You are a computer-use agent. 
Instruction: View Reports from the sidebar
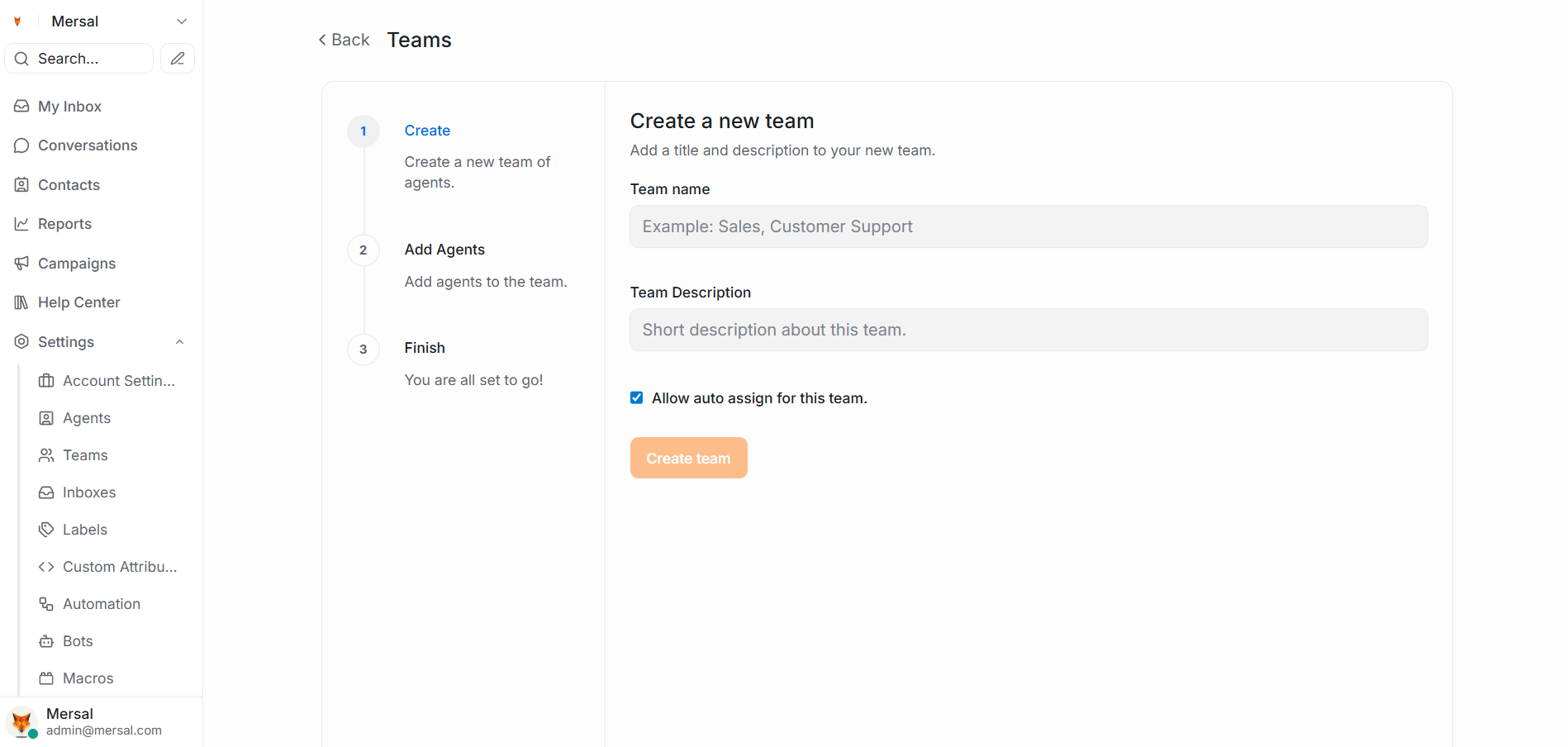click(64, 223)
